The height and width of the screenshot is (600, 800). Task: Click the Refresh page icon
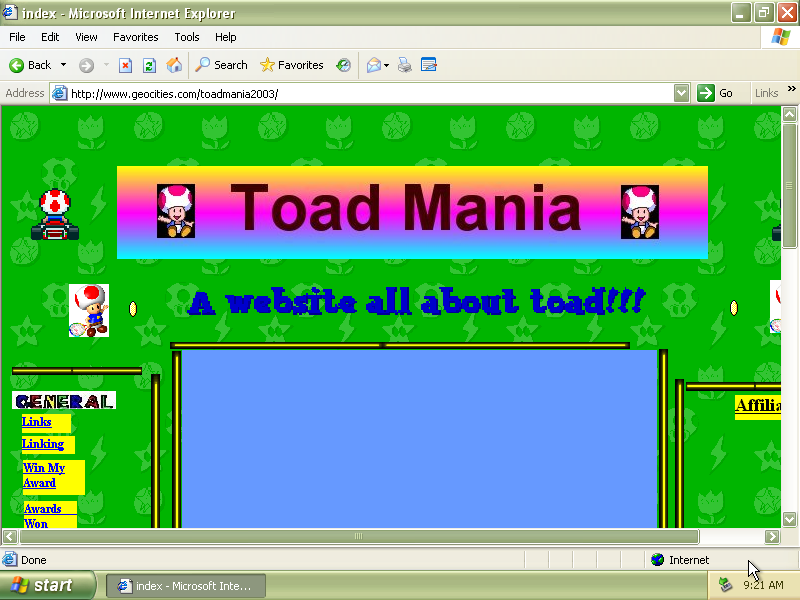coord(149,65)
